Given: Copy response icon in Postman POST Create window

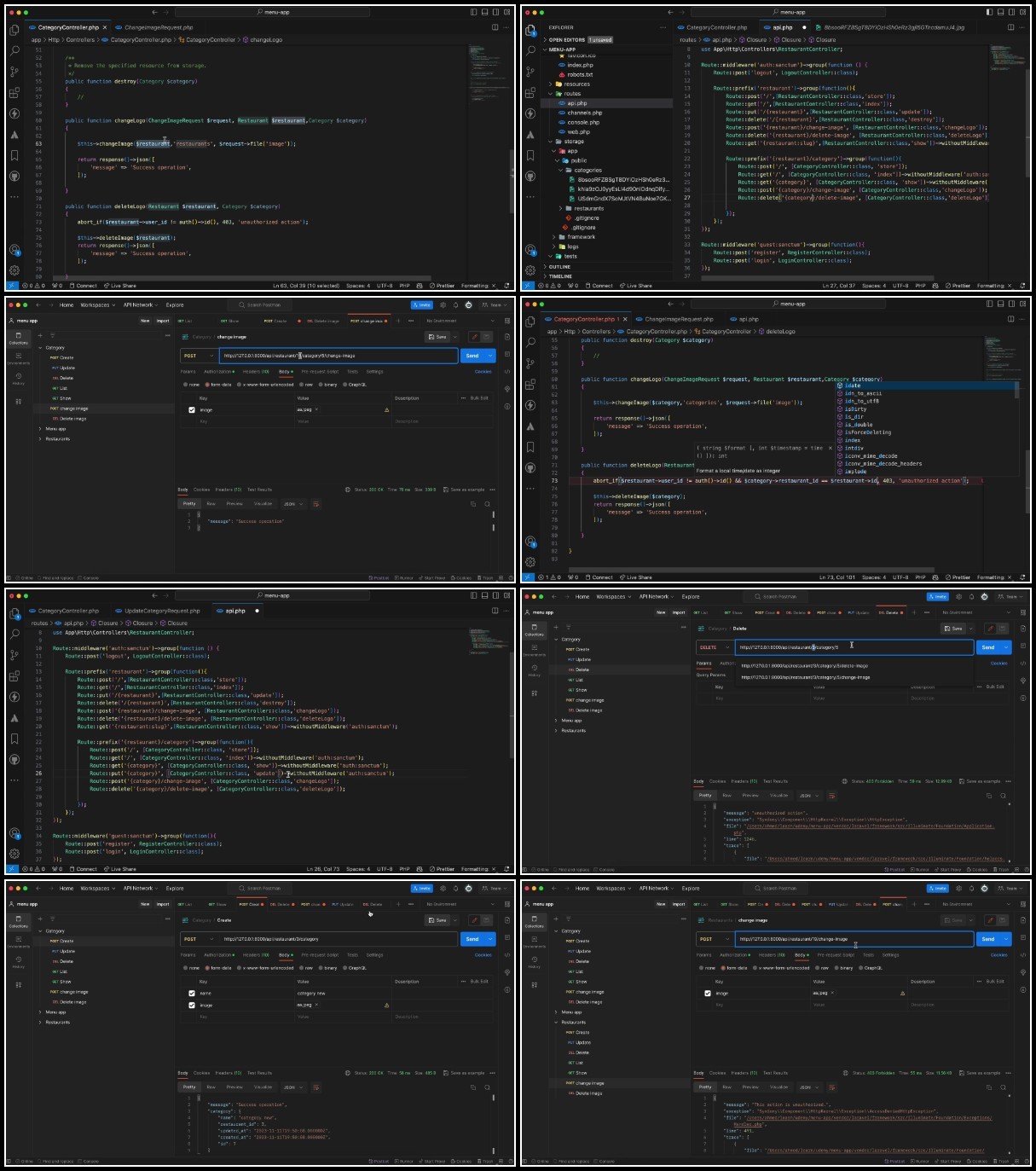Looking at the screenshot, I should (473, 1087).
